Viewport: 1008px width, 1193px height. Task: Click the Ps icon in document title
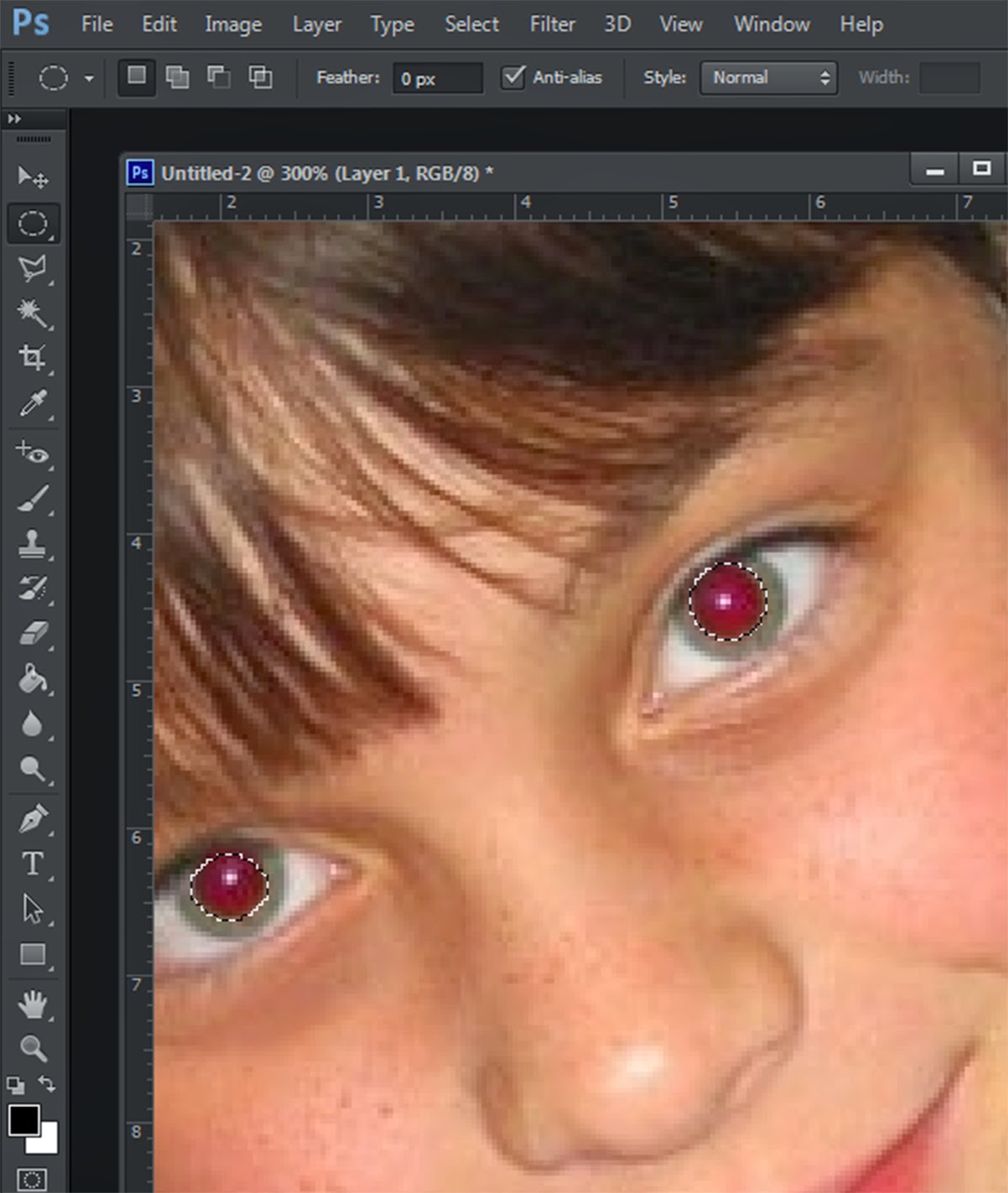tap(140, 173)
